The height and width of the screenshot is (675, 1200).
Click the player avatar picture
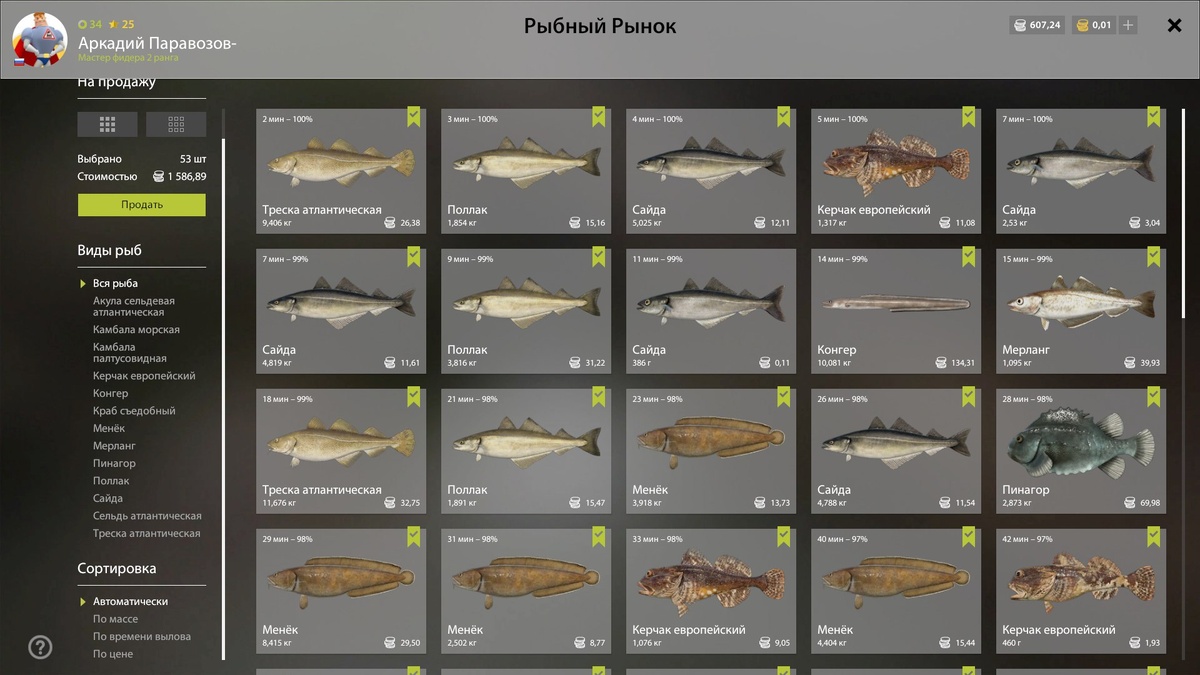click(39, 39)
